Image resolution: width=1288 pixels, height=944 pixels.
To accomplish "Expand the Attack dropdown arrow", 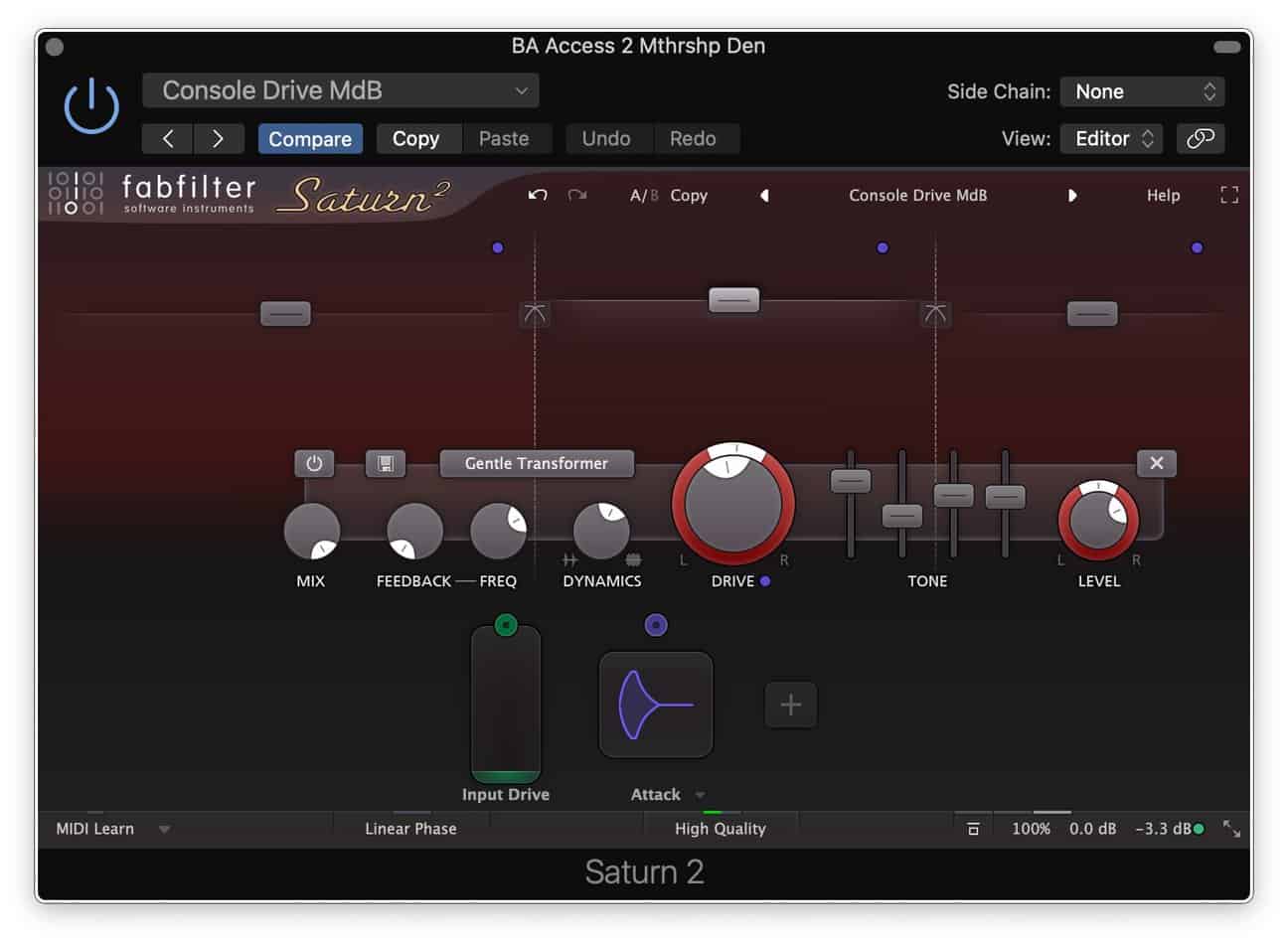I will [700, 795].
